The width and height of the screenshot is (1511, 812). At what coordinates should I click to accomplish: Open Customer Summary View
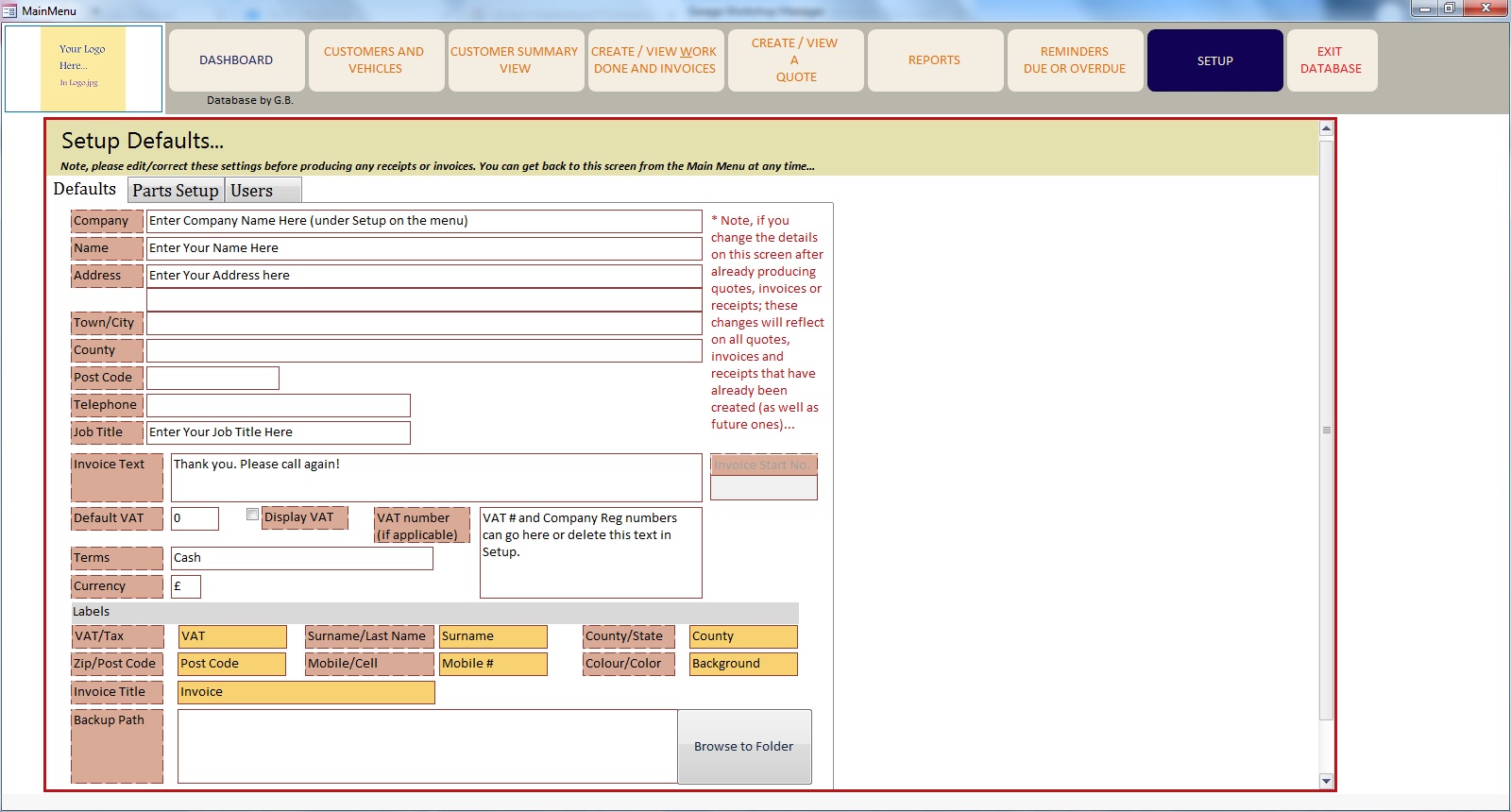click(515, 60)
